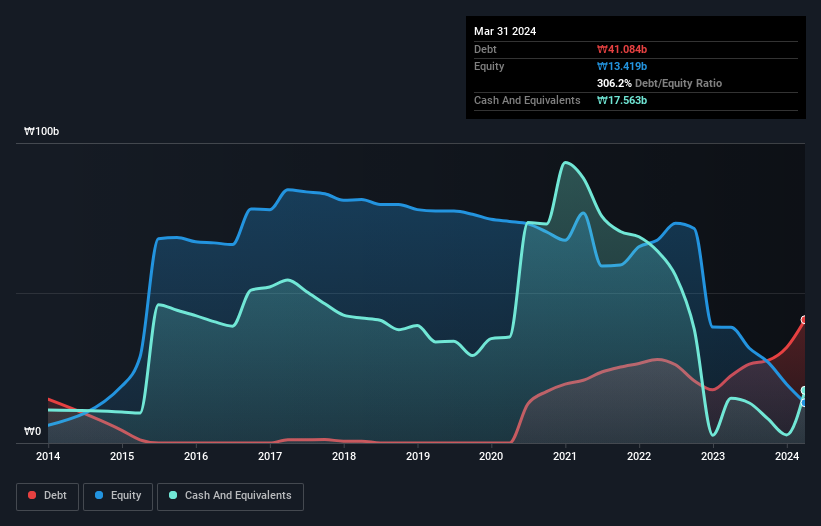Click the 306.2% Debt/Equity Ratio text

(x=659, y=83)
